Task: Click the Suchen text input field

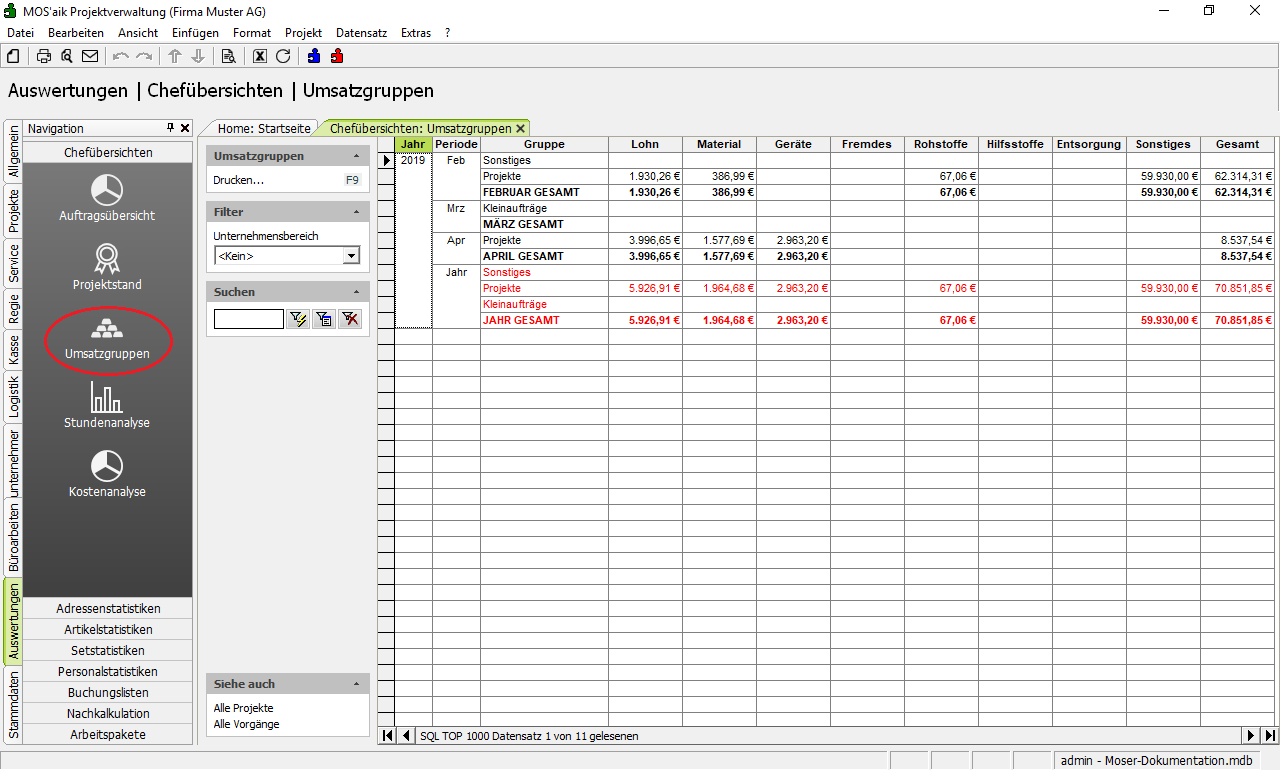Action: point(248,319)
